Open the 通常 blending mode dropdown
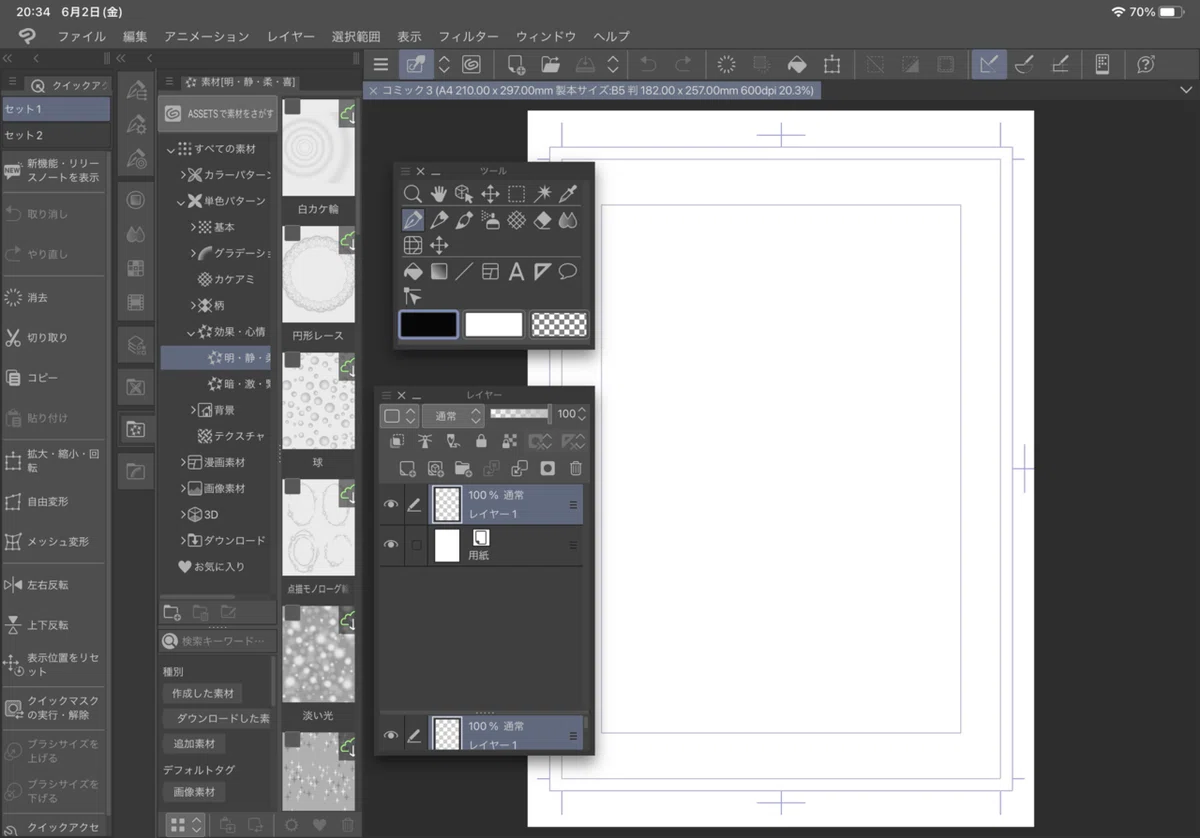1200x838 pixels. point(453,415)
